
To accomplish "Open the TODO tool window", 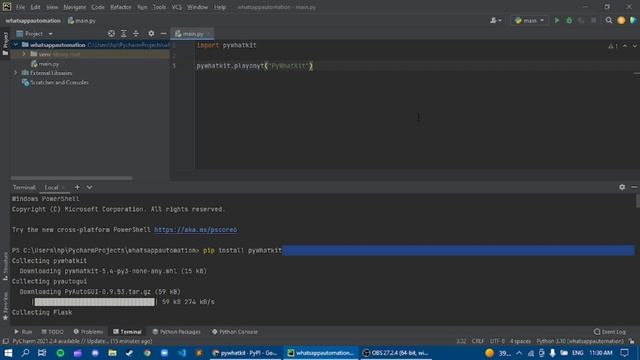I will coord(53,332).
